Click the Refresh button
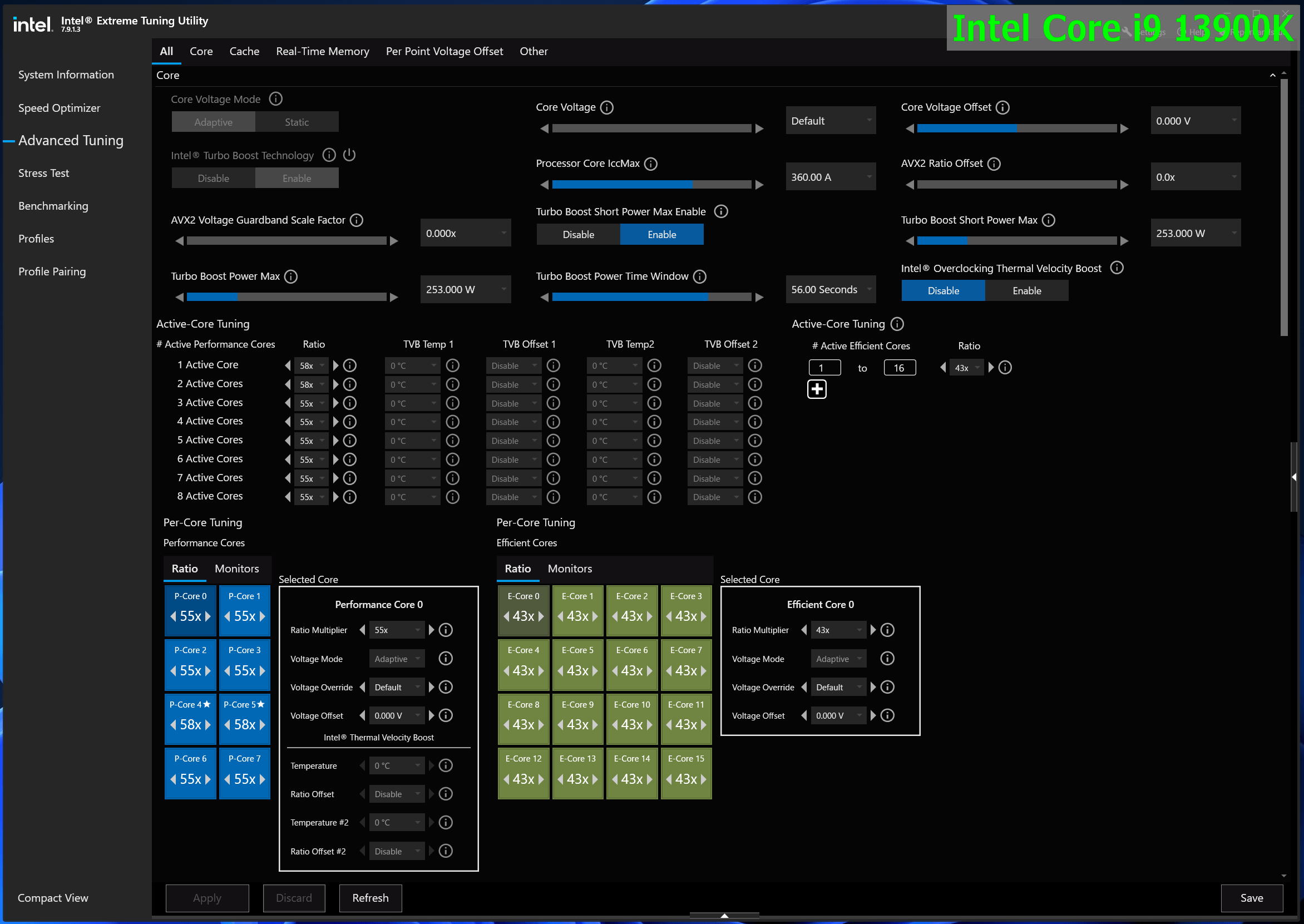Viewport: 1304px width, 924px height. pos(371,898)
